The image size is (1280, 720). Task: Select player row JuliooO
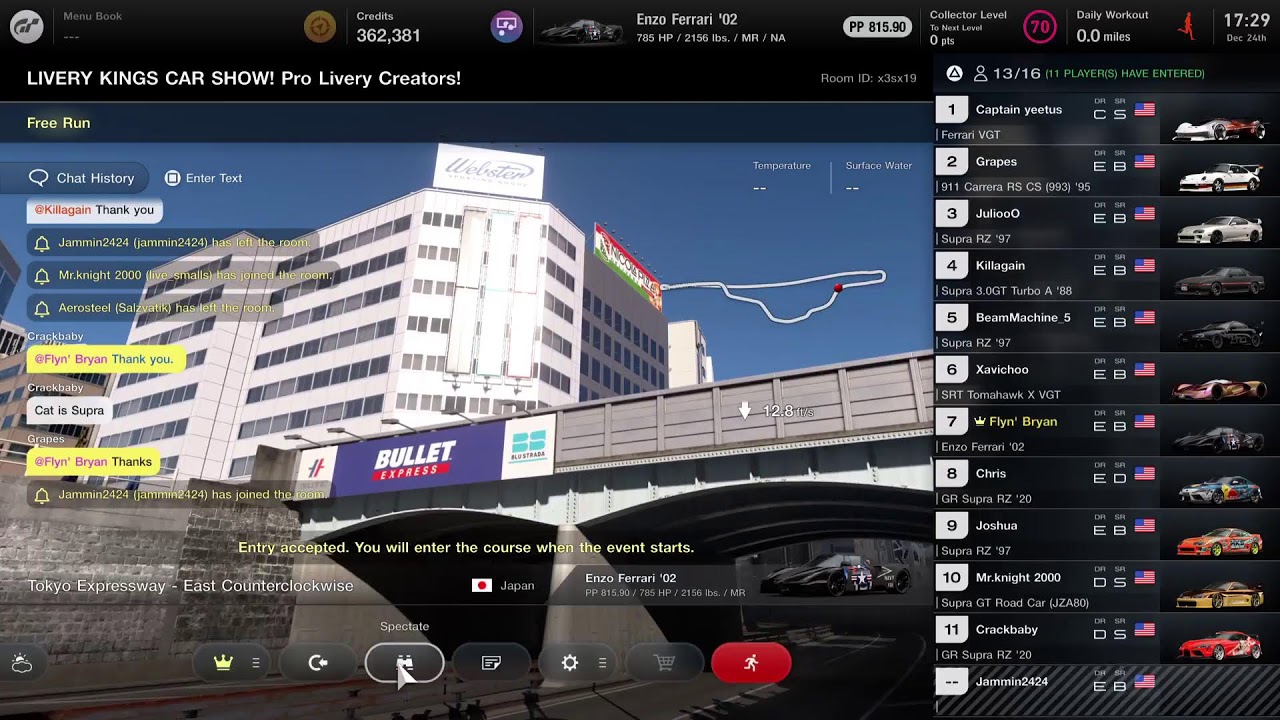[x=1107, y=223]
